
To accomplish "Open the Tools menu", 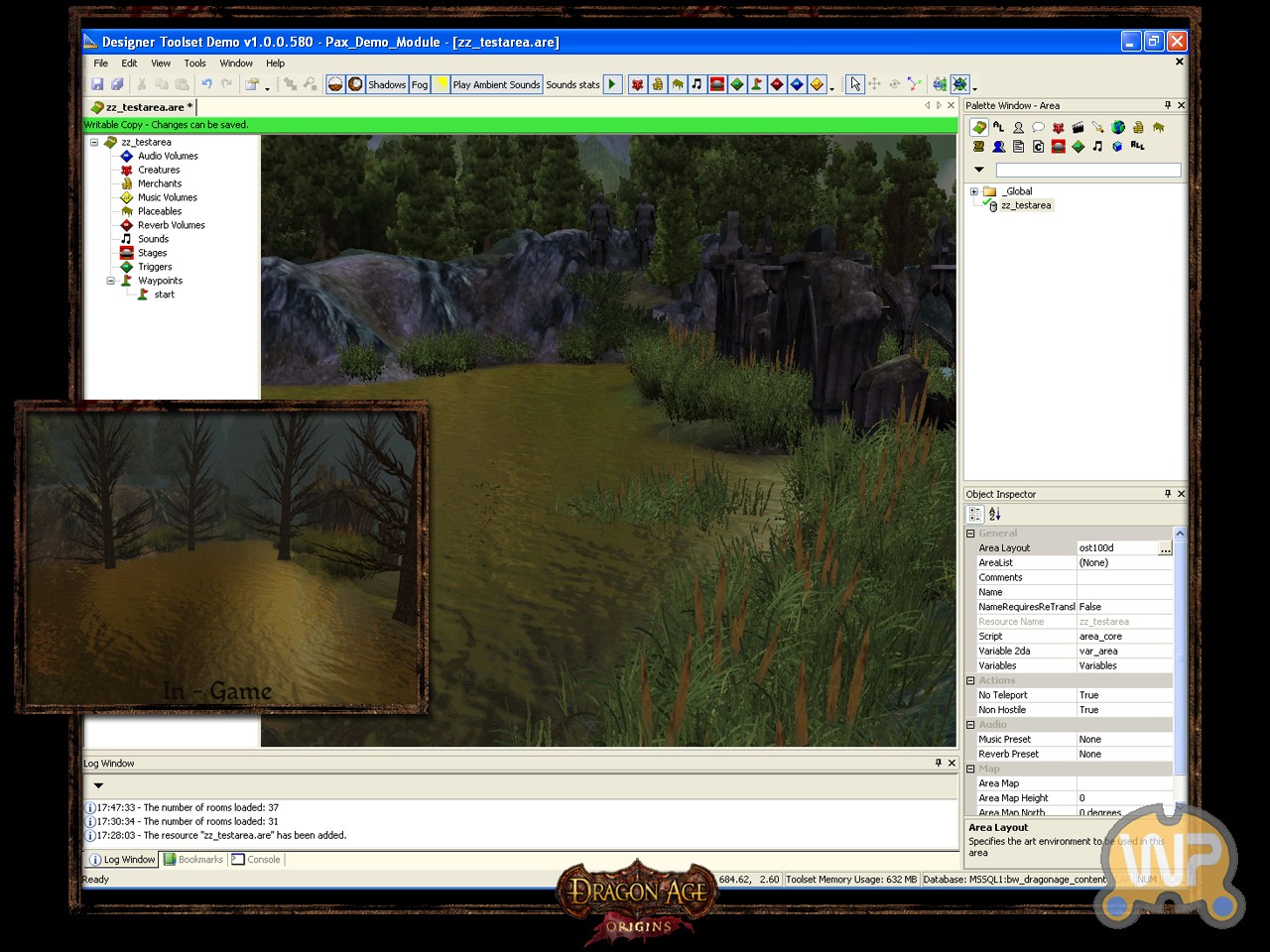I will tap(194, 62).
